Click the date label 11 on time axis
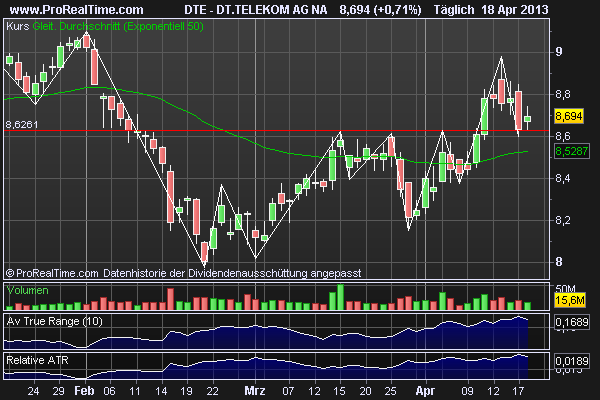Image resolution: width=600 pixels, height=400 pixels. pos(135,391)
